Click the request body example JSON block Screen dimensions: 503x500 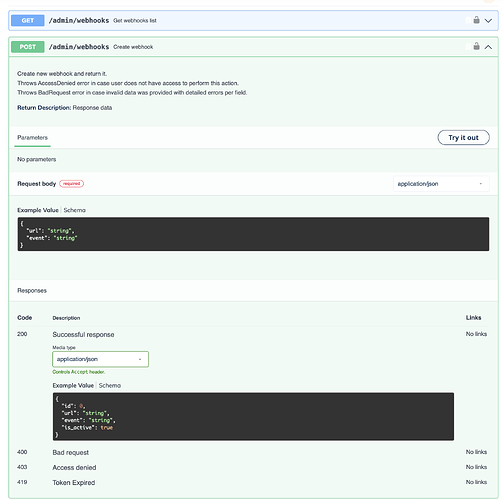[253, 234]
